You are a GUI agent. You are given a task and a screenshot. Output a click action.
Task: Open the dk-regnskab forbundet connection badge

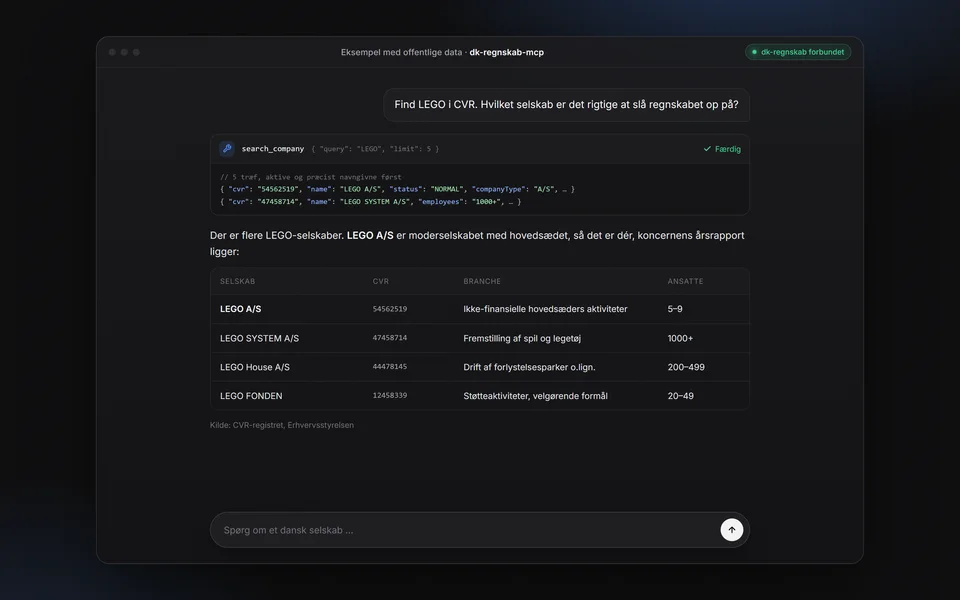click(798, 52)
